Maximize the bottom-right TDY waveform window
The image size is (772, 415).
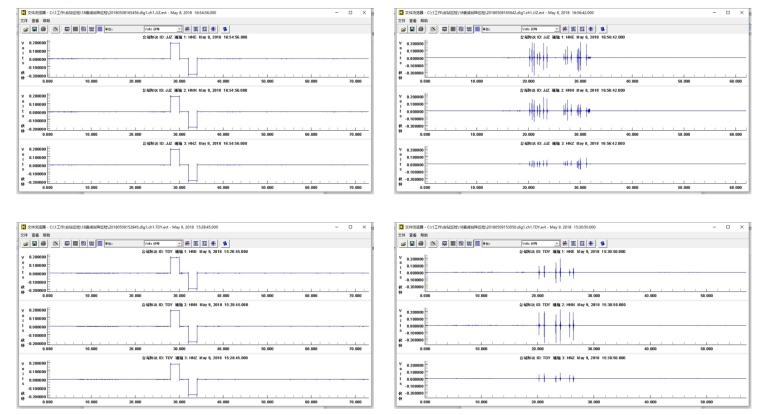click(742, 224)
